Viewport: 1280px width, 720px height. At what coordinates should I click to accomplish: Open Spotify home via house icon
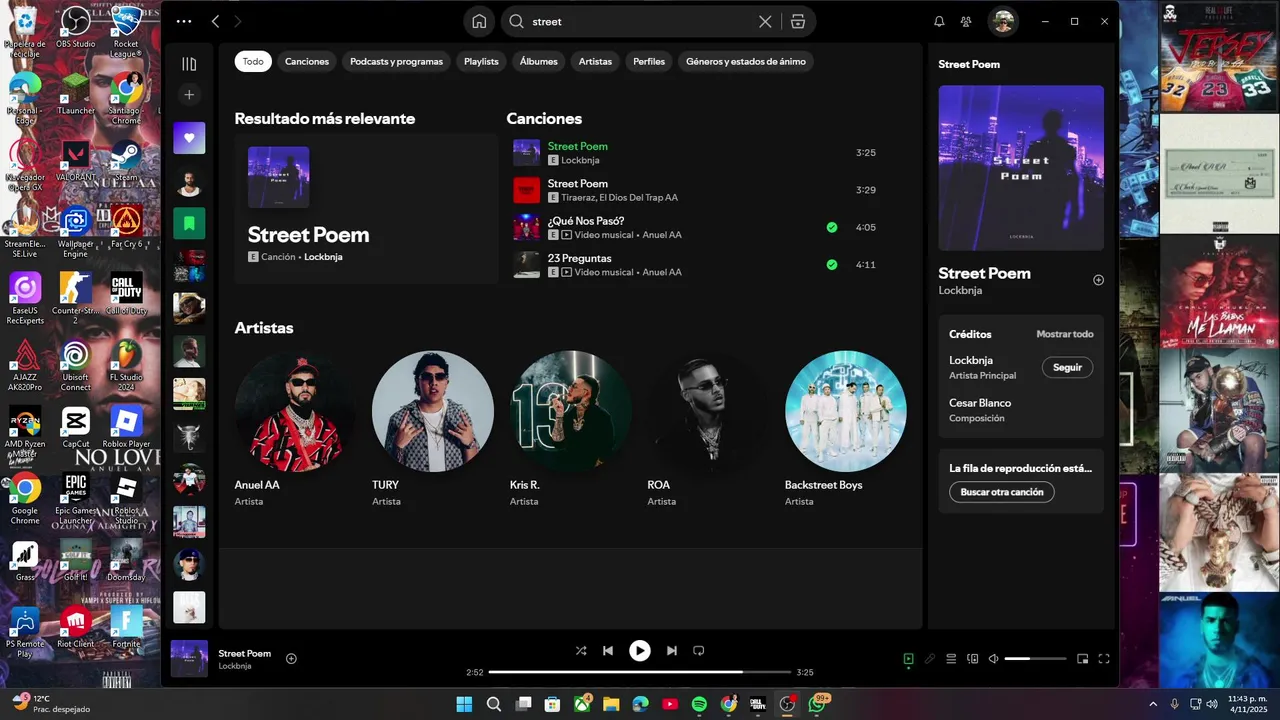tap(479, 21)
